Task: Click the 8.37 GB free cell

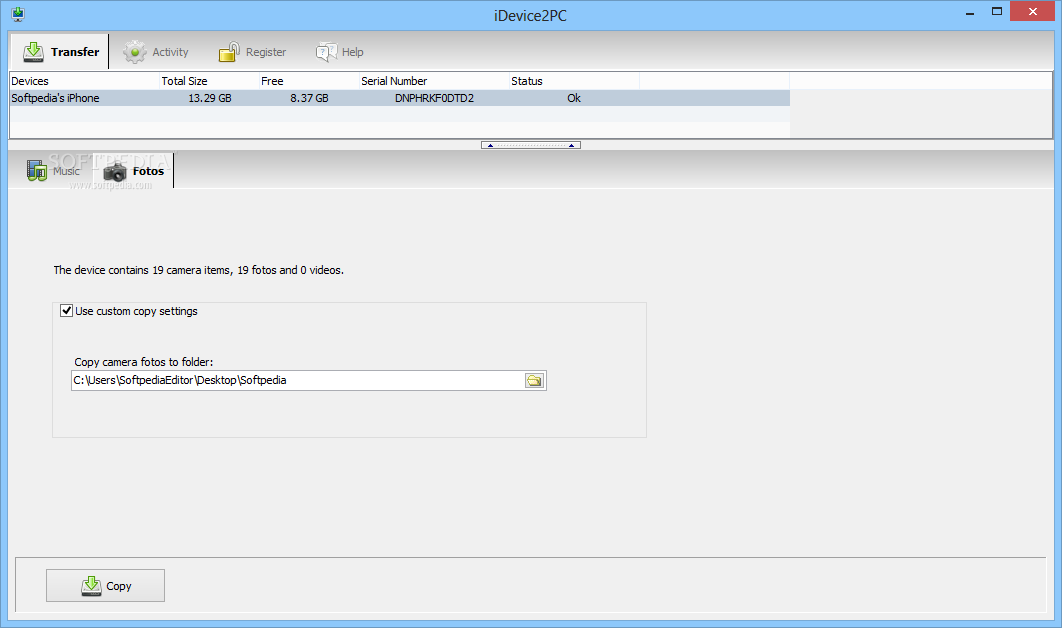Action: pyautogui.click(x=310, y=98)
